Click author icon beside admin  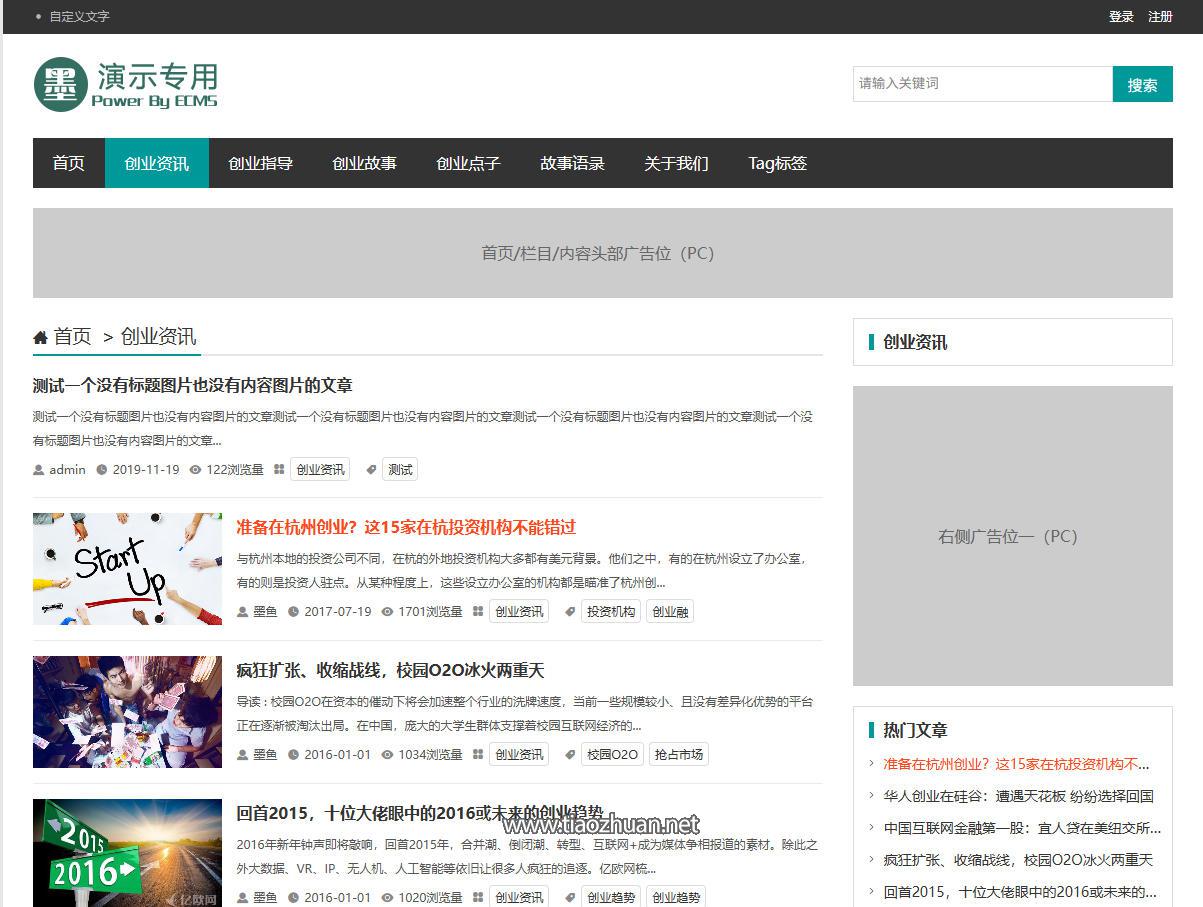[39, 470]
